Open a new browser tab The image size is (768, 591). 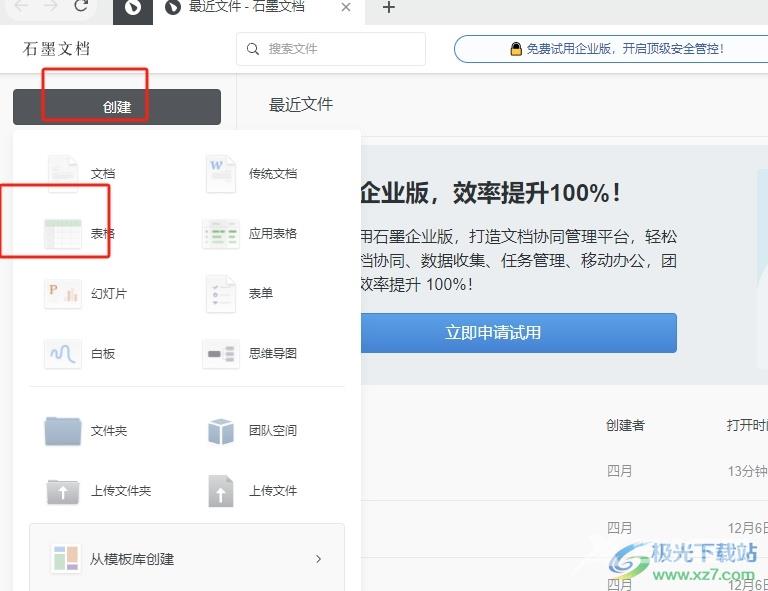388,7
